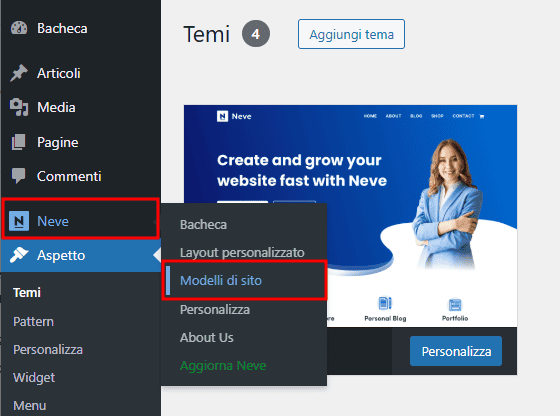This screenshot has height=416, width=560.
Task: Click the Neve N logo icon in sidebar
Action: (x=19, y=221)
